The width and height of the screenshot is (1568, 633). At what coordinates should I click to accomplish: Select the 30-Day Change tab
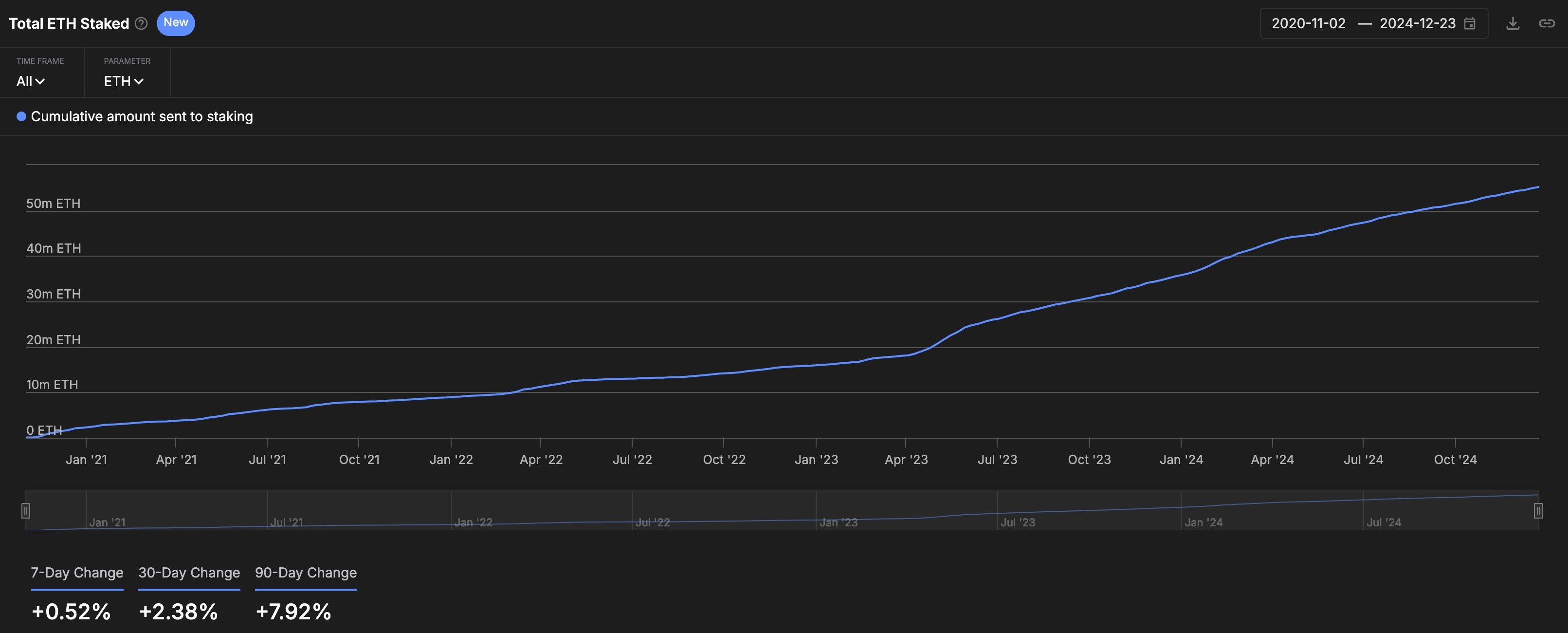click(x=189, y=573)
